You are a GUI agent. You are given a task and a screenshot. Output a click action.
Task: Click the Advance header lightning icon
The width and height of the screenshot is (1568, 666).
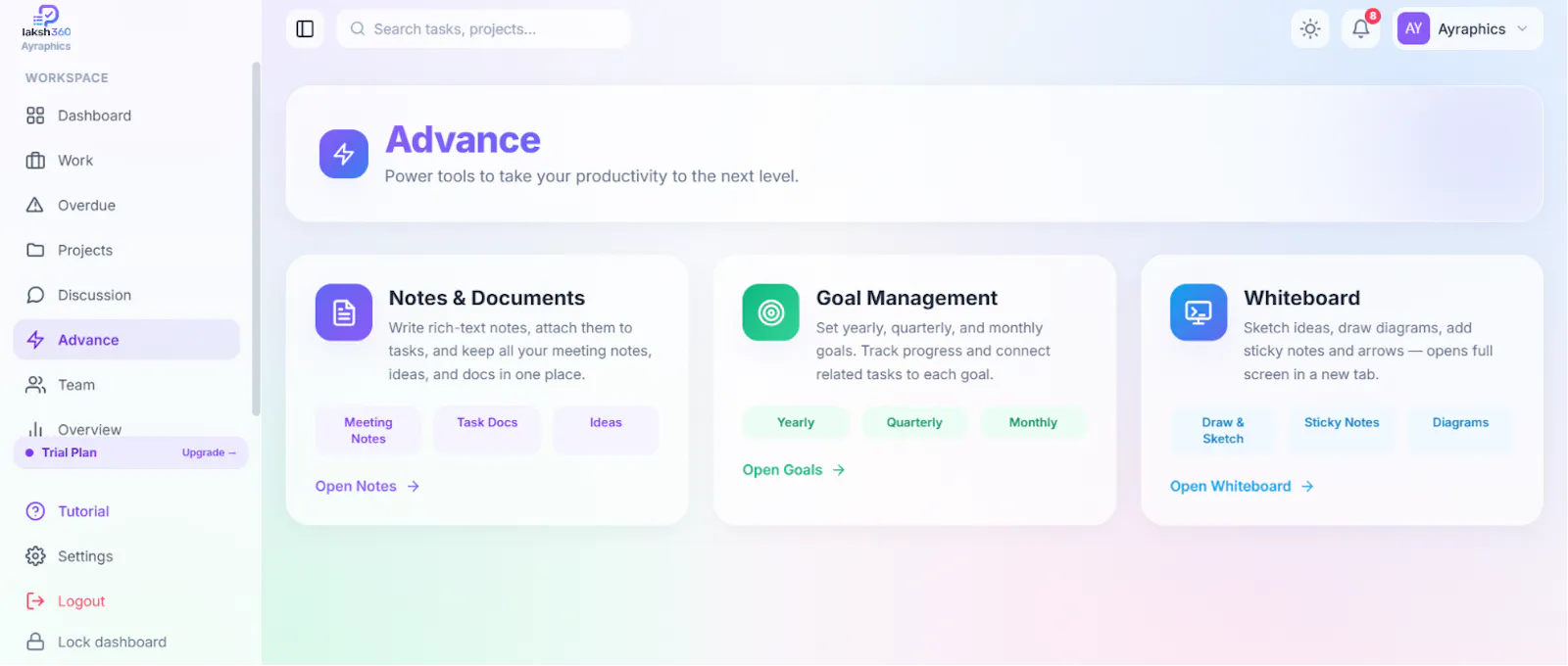[x=344, y=154]
